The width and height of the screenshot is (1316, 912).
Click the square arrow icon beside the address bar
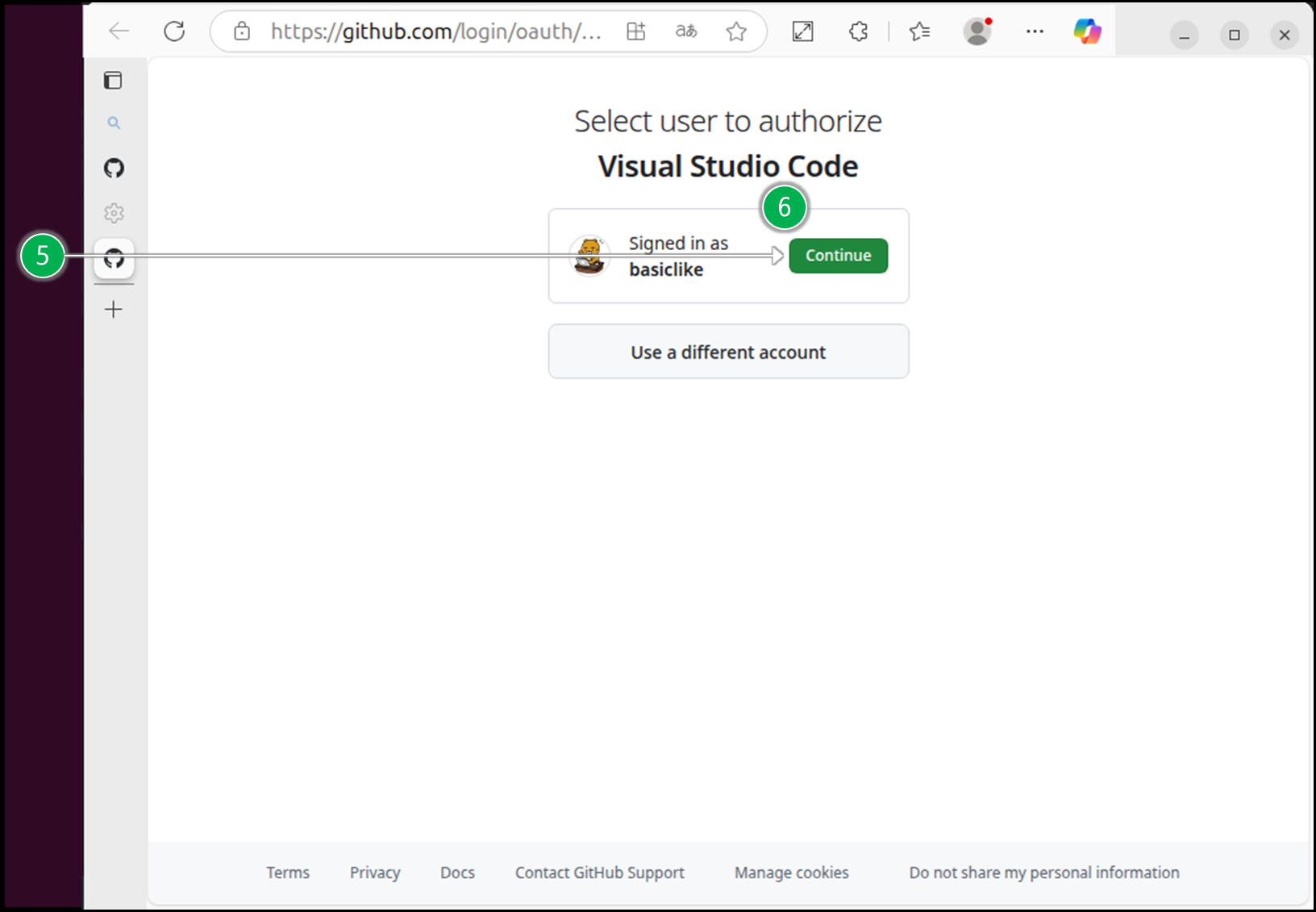[803, 31]
